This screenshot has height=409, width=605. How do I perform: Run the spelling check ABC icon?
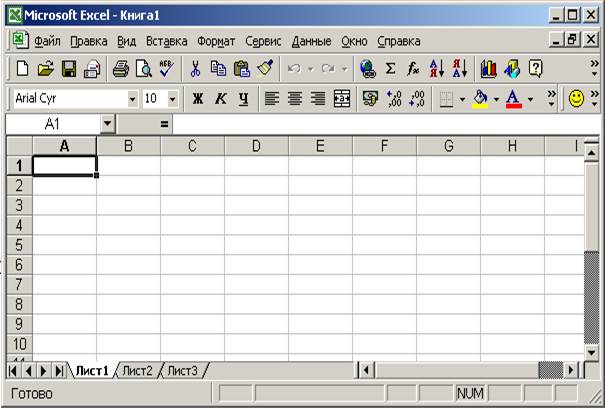(167, 69)
